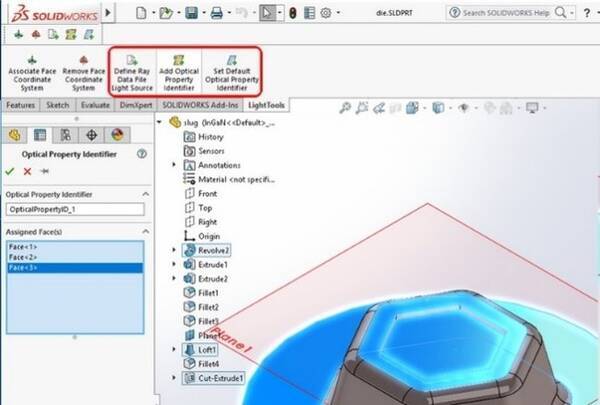Viewport: 600px width, 405px height.
Task: Accept with the green checkmark OK button
Action: 11,171
